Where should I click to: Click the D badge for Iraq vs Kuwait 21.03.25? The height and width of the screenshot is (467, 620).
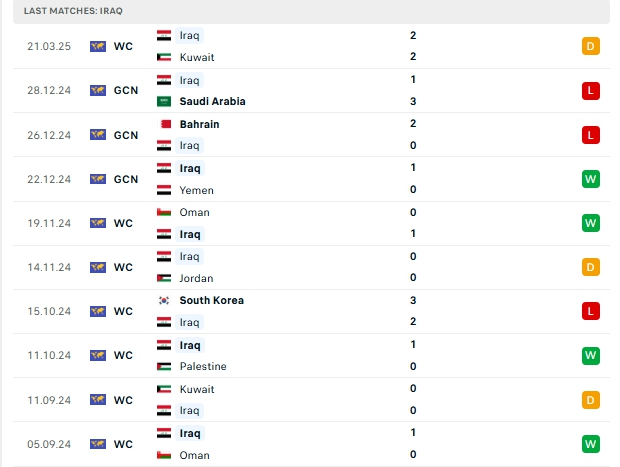point(590,46)
